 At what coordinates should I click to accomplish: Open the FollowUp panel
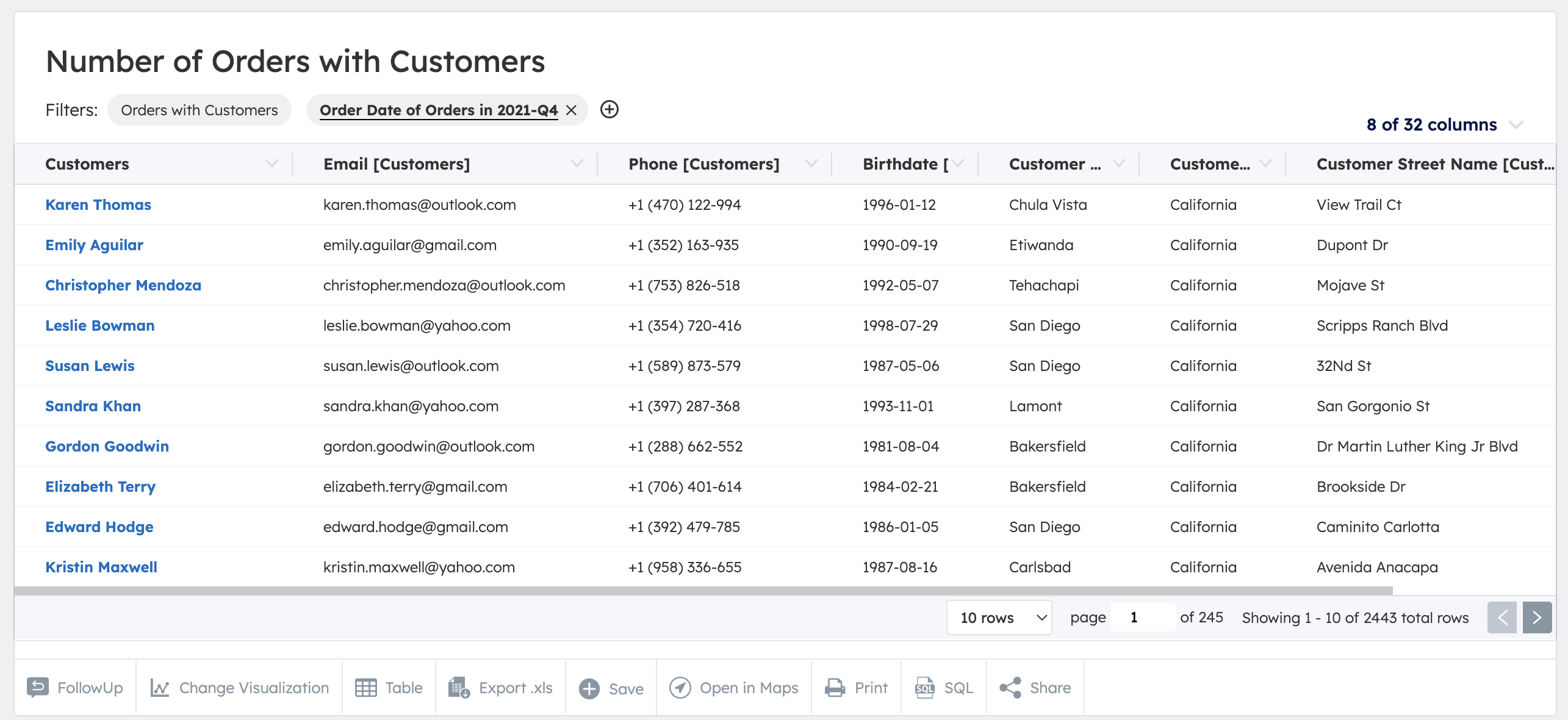click(x=74, y=687)
